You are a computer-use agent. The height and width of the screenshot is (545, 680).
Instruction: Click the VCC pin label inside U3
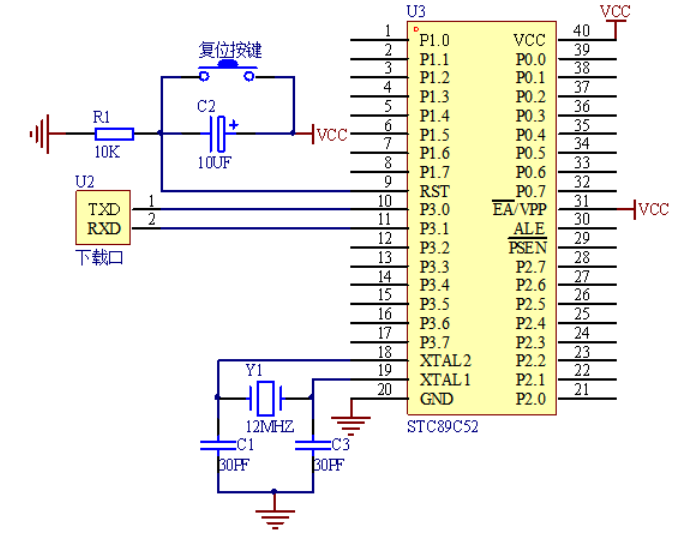pyautogui.click(x=529, y=40)
